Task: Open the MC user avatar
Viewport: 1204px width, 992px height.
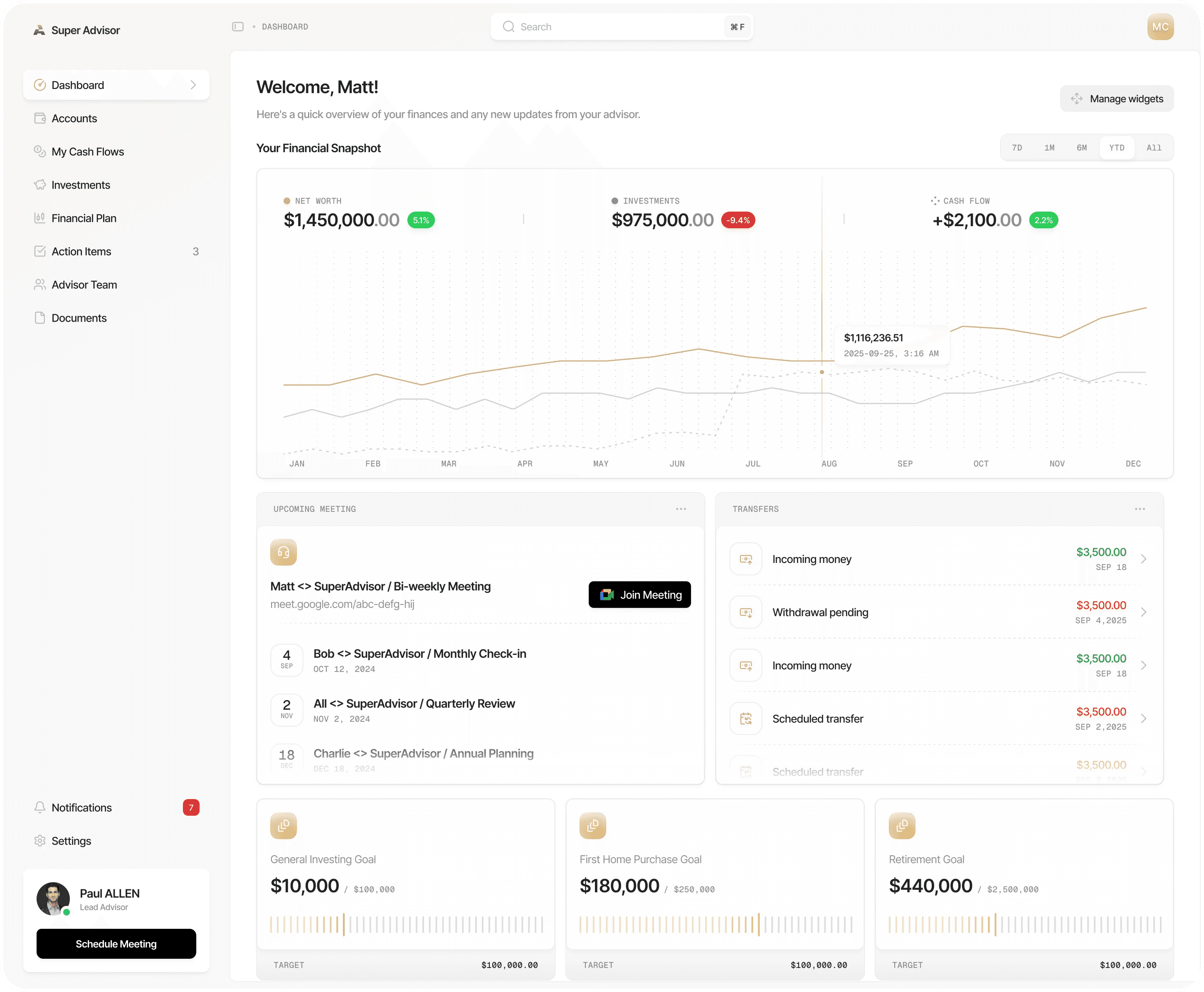Action: (x=1160, y=27)
